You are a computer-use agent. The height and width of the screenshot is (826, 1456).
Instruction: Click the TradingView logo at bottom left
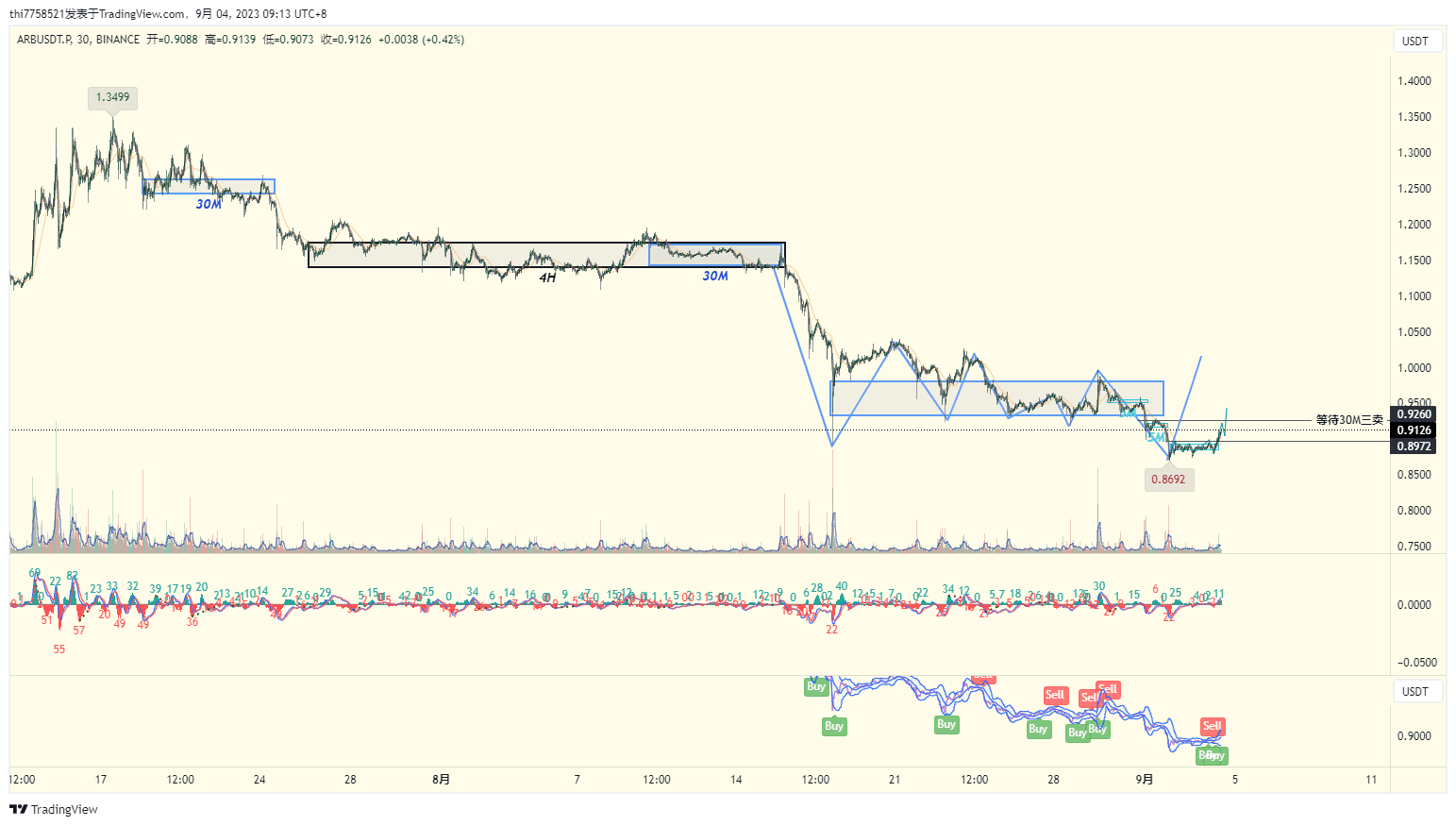coord(54,809)
